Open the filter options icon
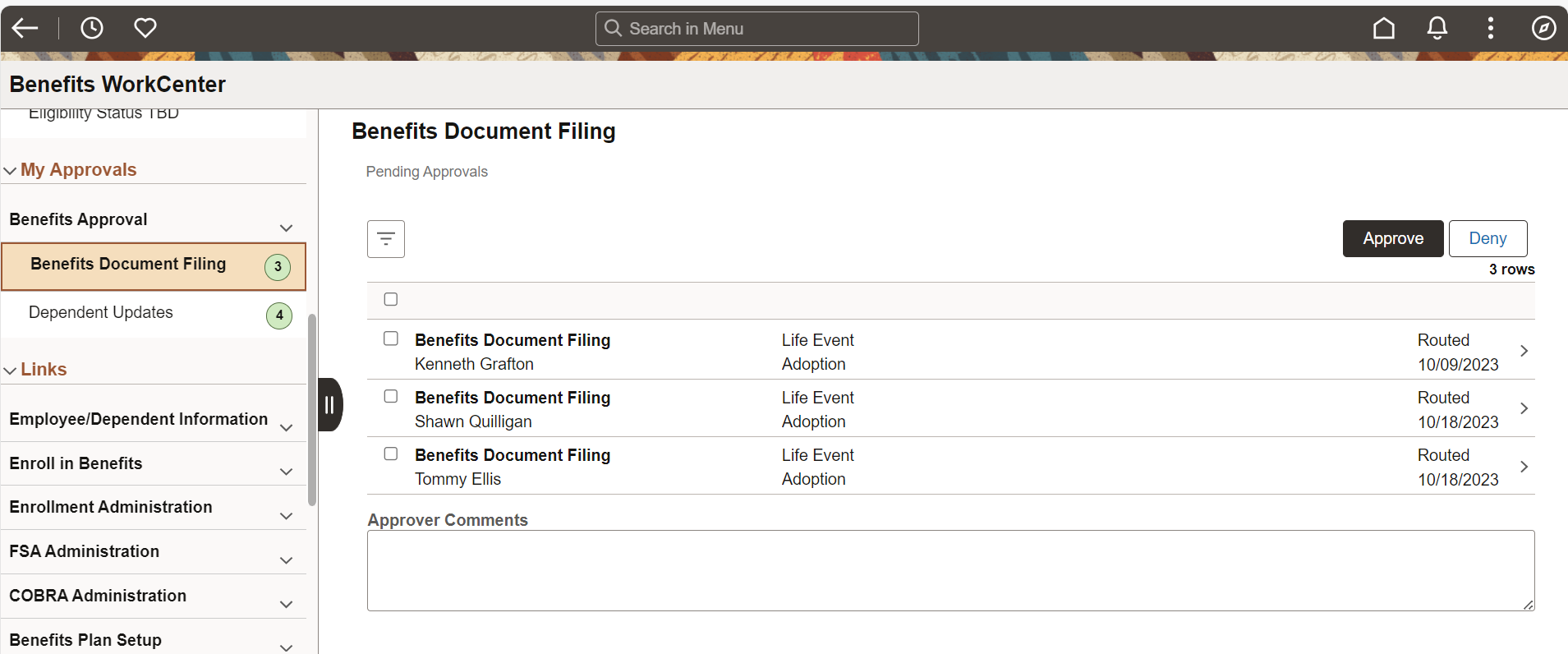The height and width of the screenshot is (654, 1568). click(386, 239)
